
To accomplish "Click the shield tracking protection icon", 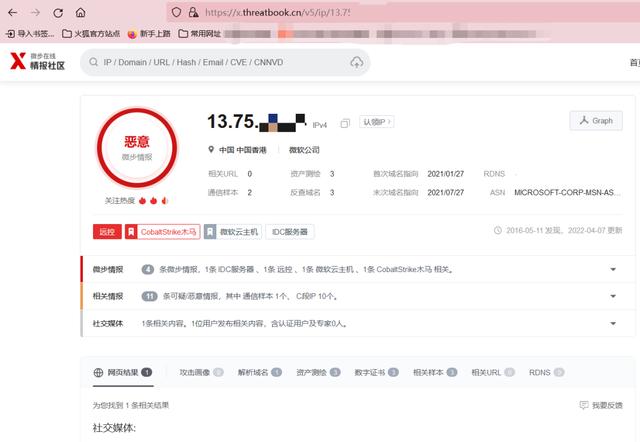I will tap(176, 12).
